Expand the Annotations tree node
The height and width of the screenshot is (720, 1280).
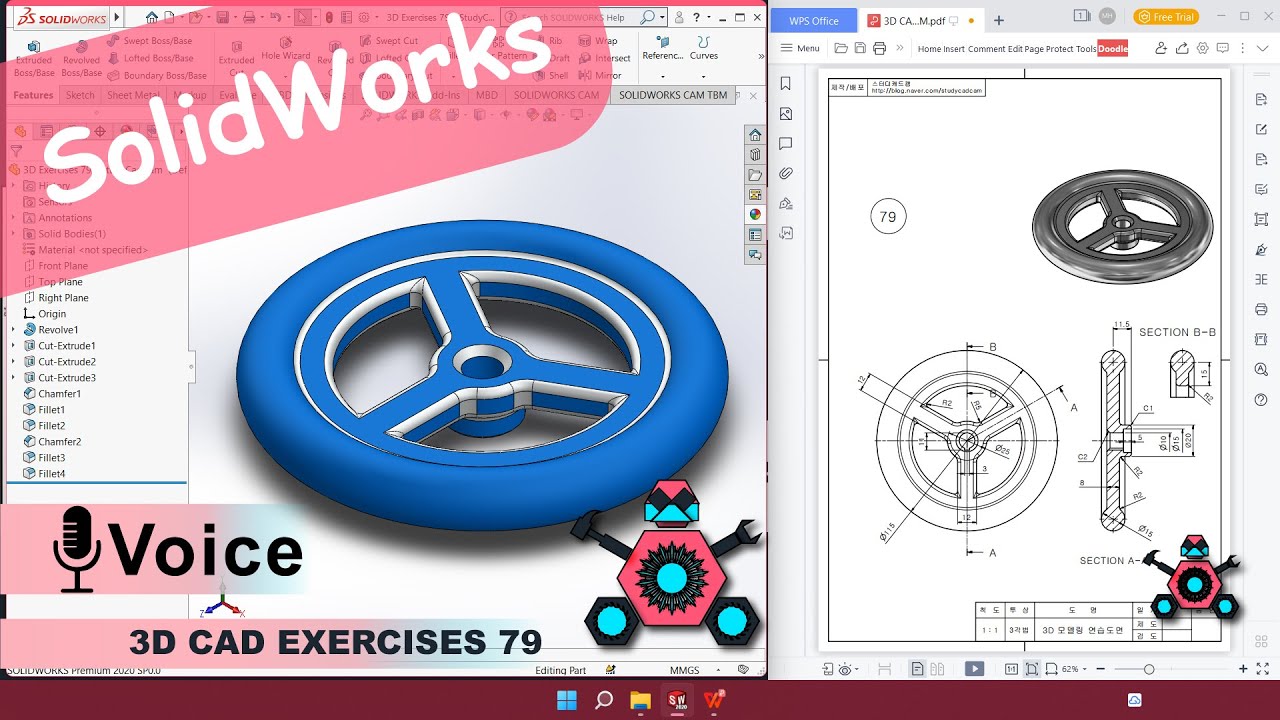[x=13, y=218]
